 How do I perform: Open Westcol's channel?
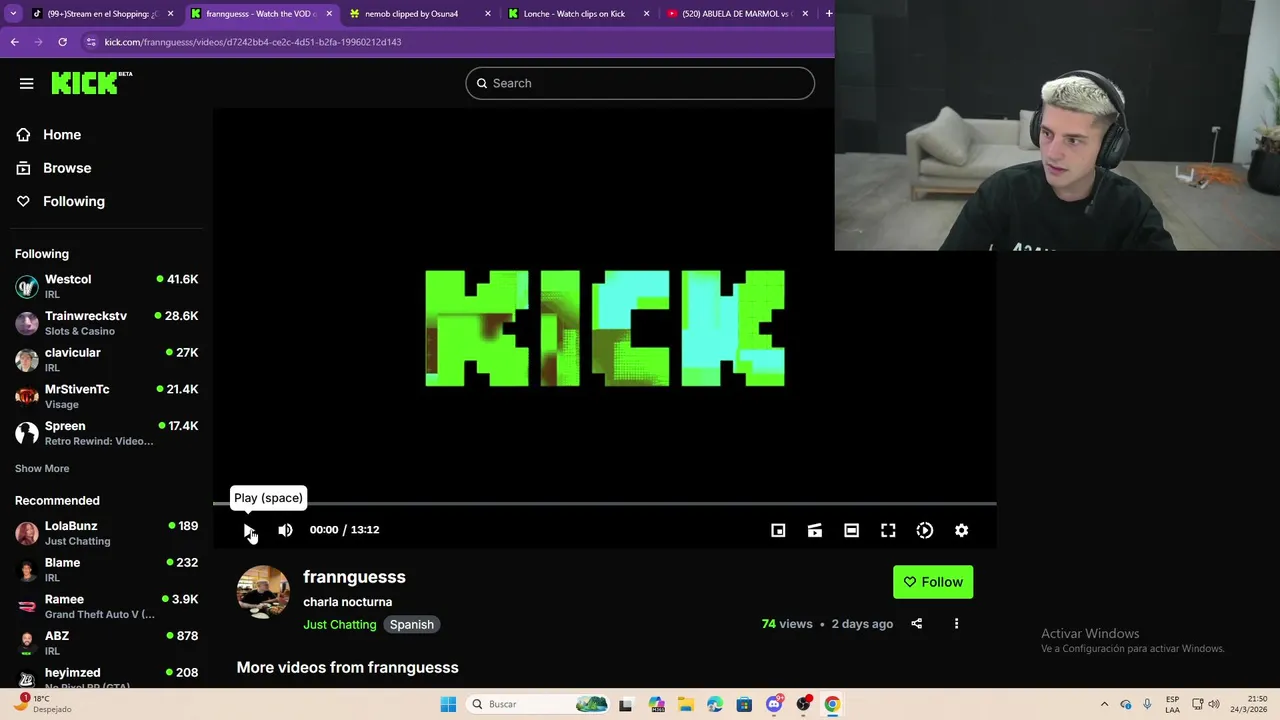(x=107, y=286)
